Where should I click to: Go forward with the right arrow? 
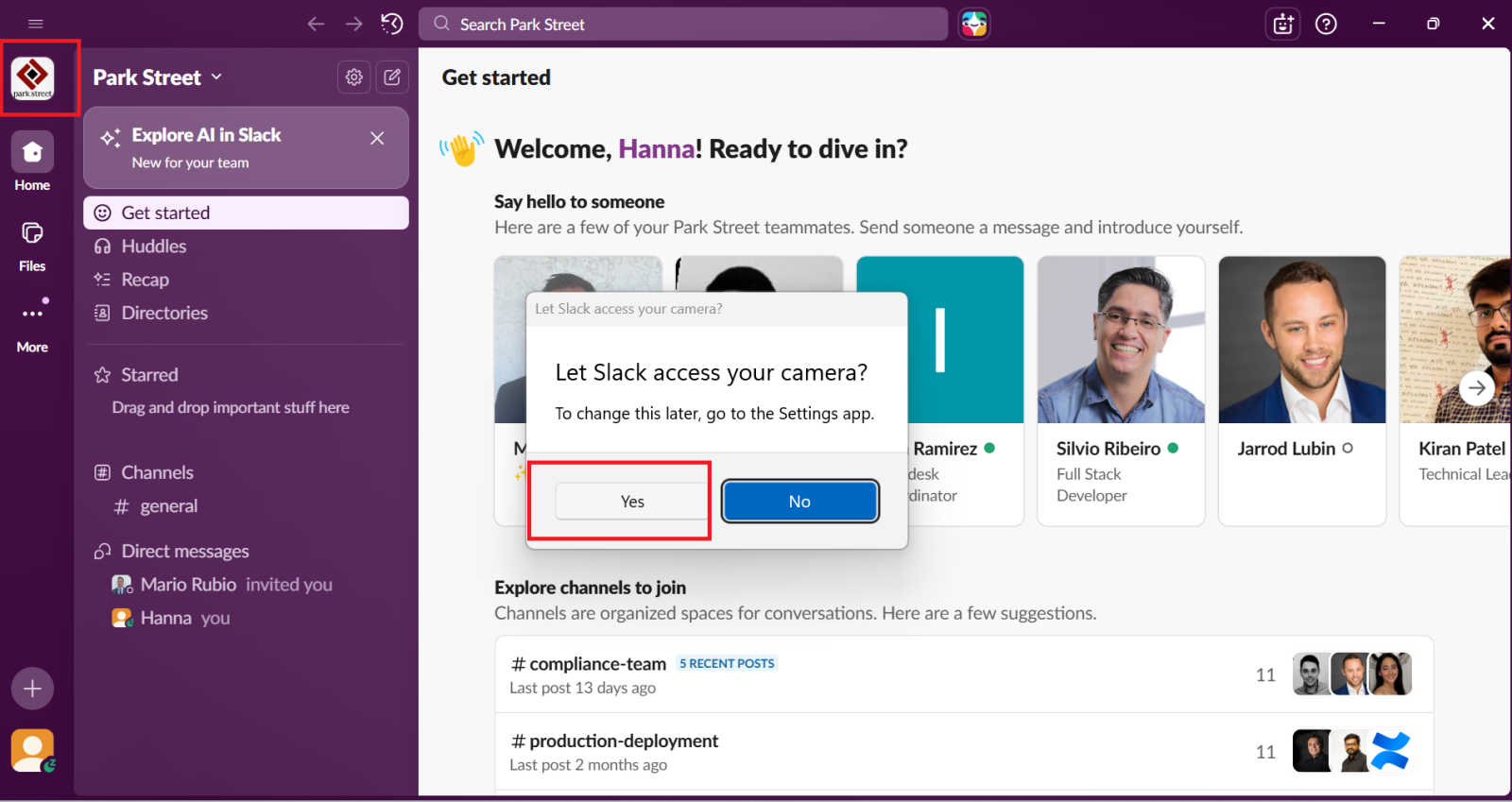[354, 24]
